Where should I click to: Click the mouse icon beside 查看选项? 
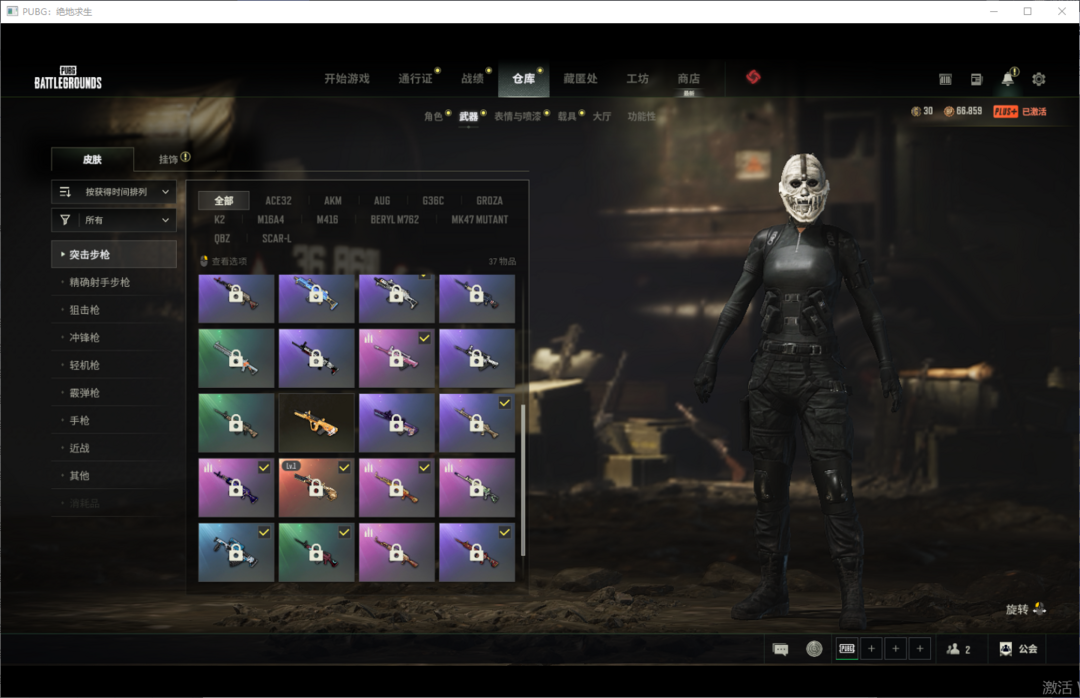[x=204, y=261]
